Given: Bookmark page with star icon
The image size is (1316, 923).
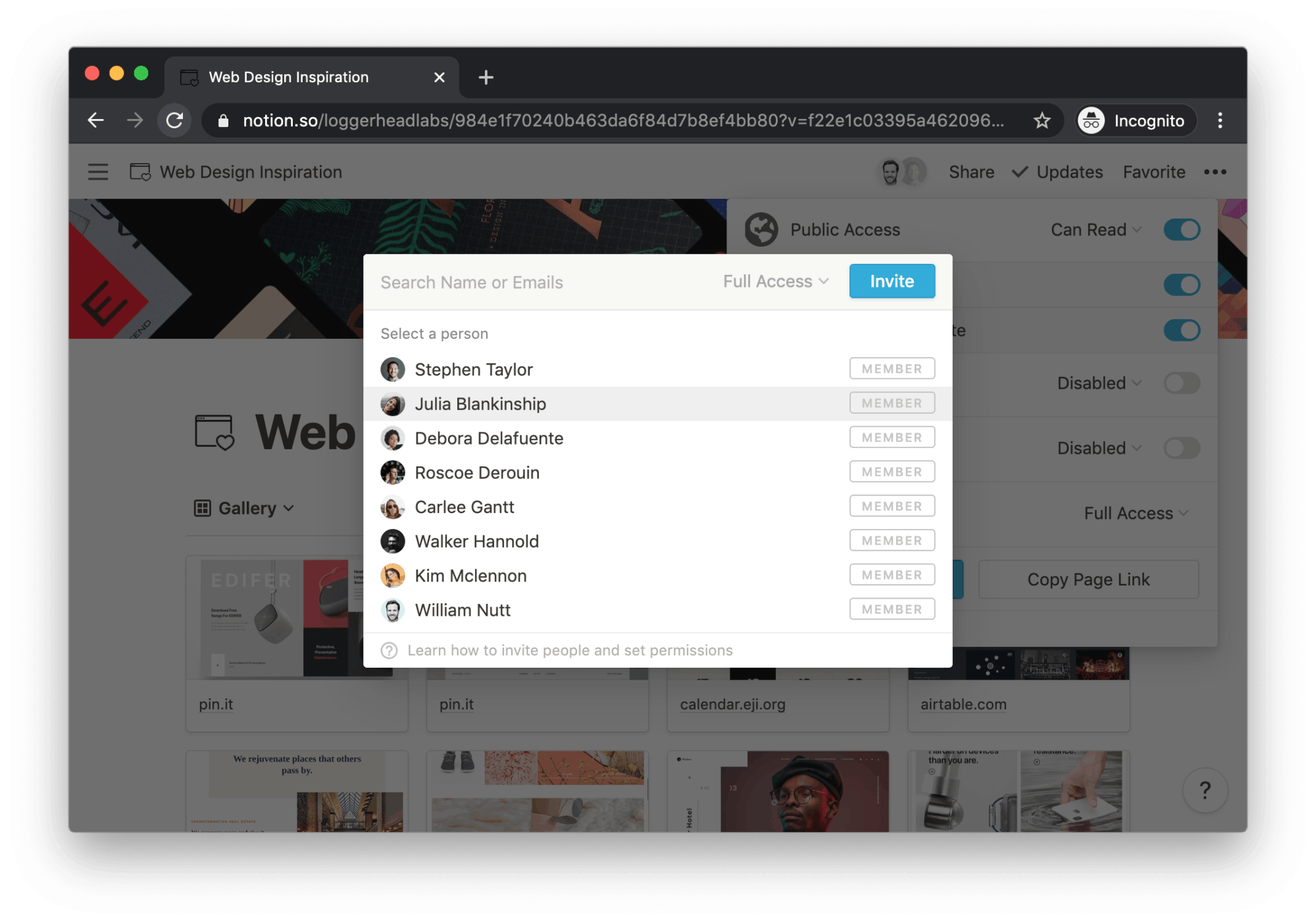Looking at the screenshot, I should [1042, 120].
